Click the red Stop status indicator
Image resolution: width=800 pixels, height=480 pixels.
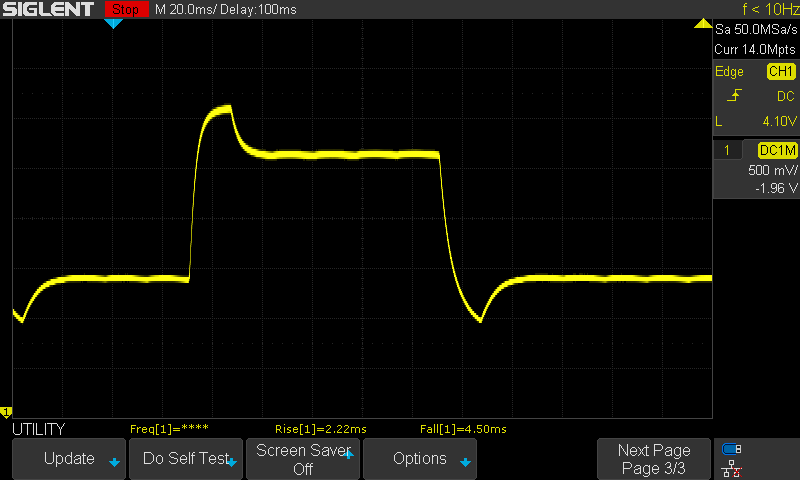127,9
